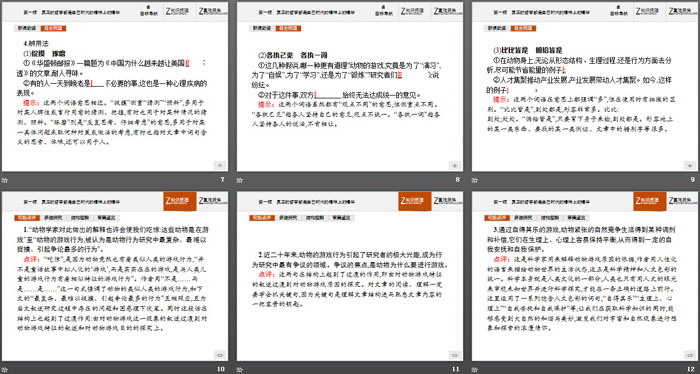Click the return arrow button in slide 8
The height and width of the screenshot is (374, 700).
[454, 165]
